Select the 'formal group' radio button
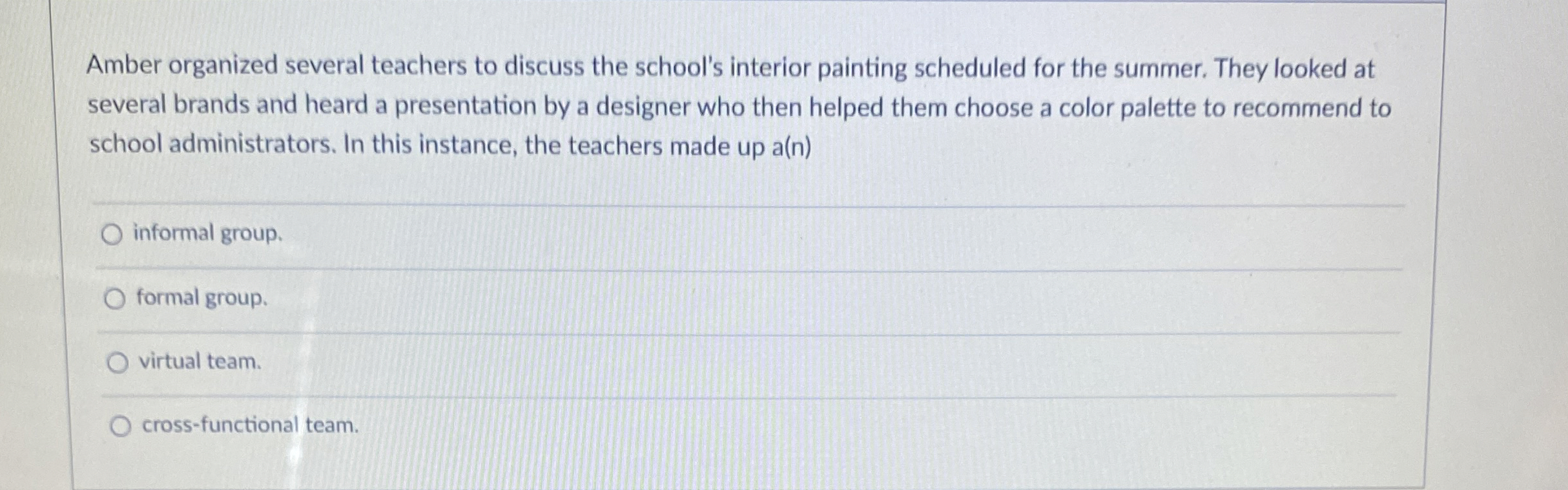The image size is (1568, 490). tap(116, 299)
